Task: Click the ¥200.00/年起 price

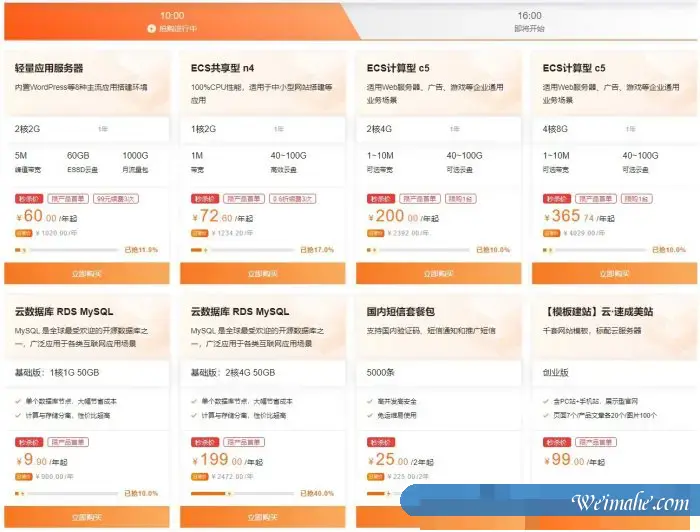Action: coord(403,216)
